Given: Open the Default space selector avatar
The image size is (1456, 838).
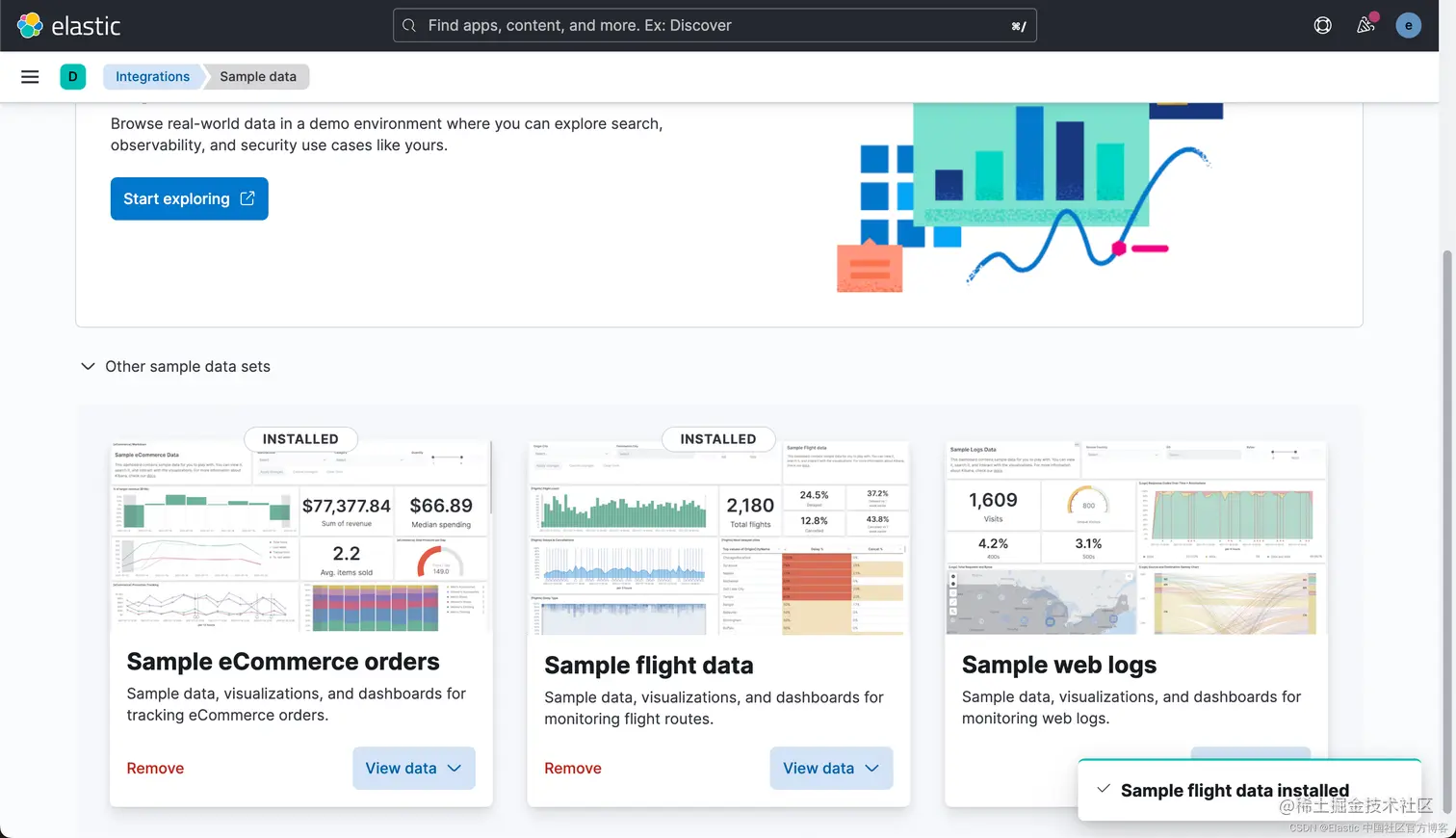Looking at the screenshot, I should pyautogui.click(x=72, y=77).
